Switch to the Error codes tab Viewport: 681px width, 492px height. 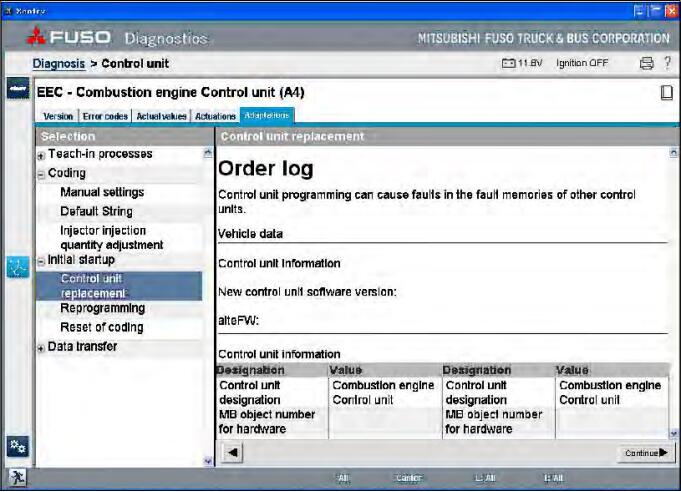105,116
